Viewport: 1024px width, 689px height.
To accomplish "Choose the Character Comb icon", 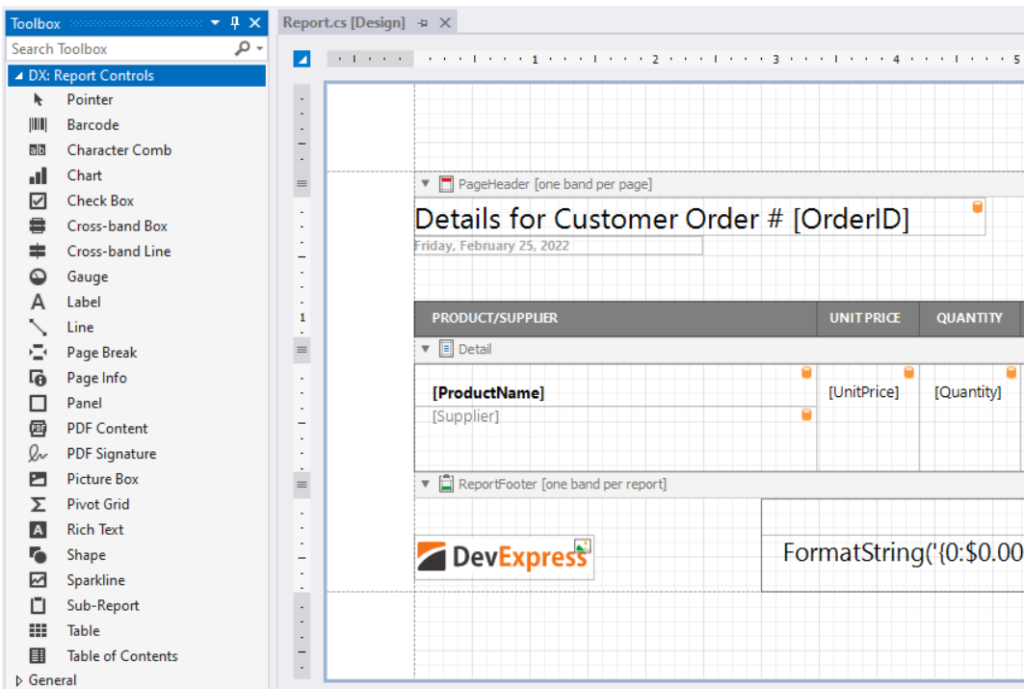I will tap(38, 150).
